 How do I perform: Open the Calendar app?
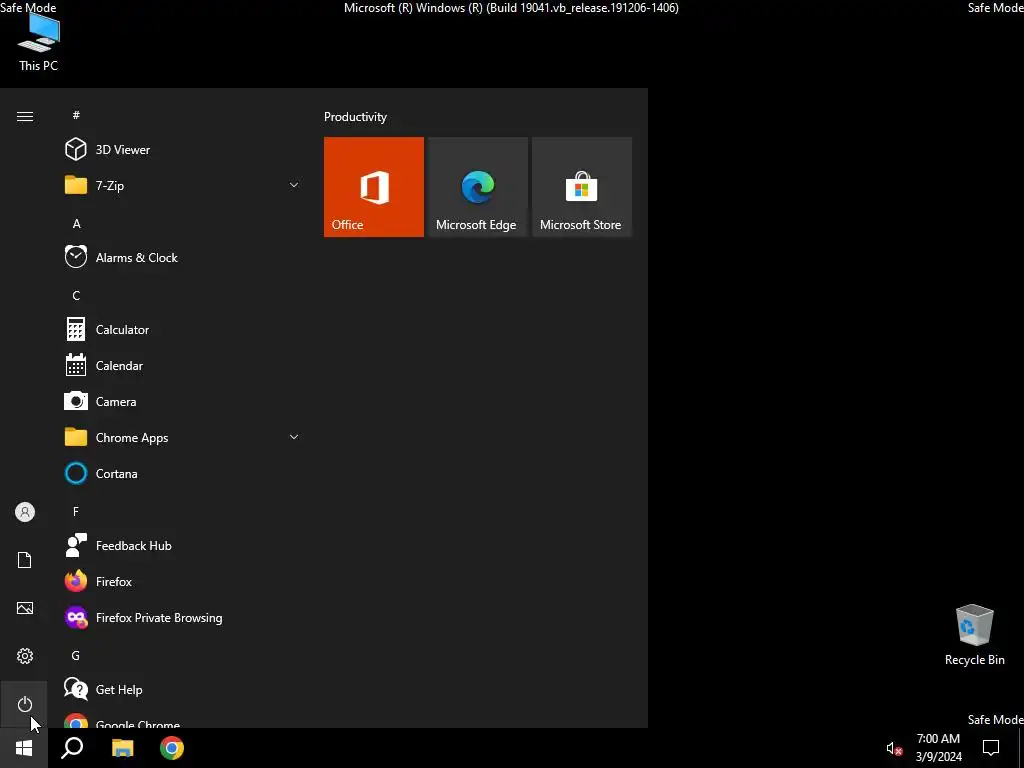(x=182, y=366)
